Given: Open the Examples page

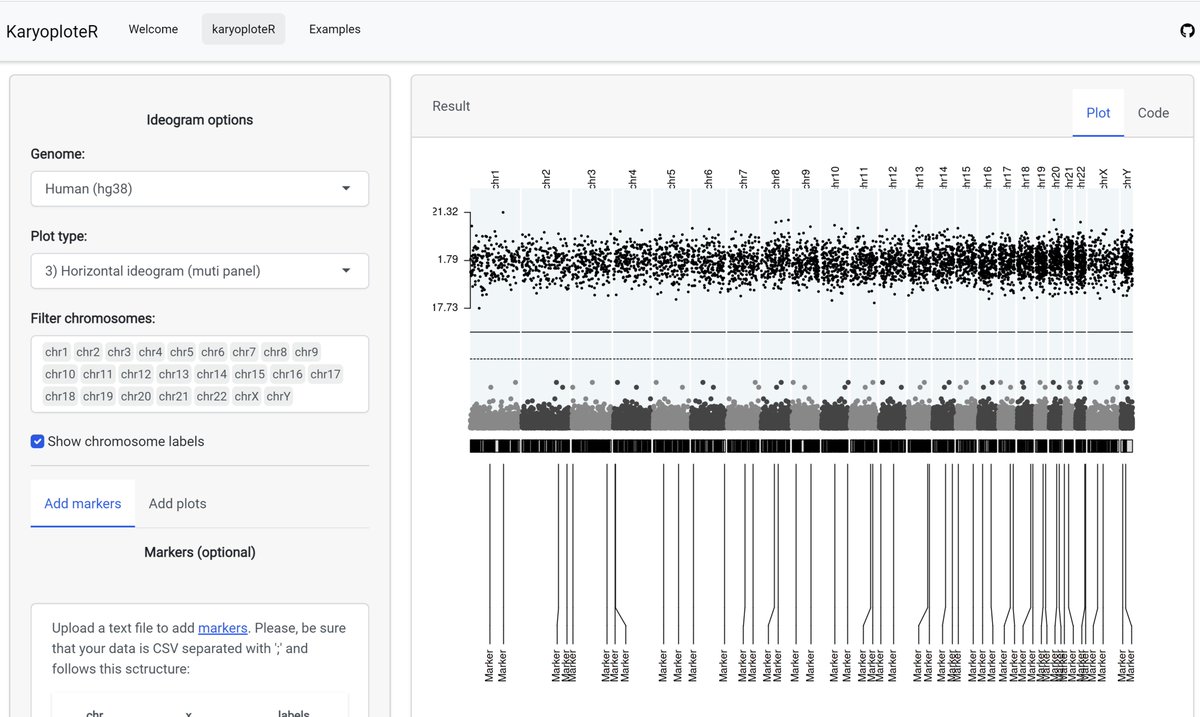Looking at the screenshot, I should point(335,29).
